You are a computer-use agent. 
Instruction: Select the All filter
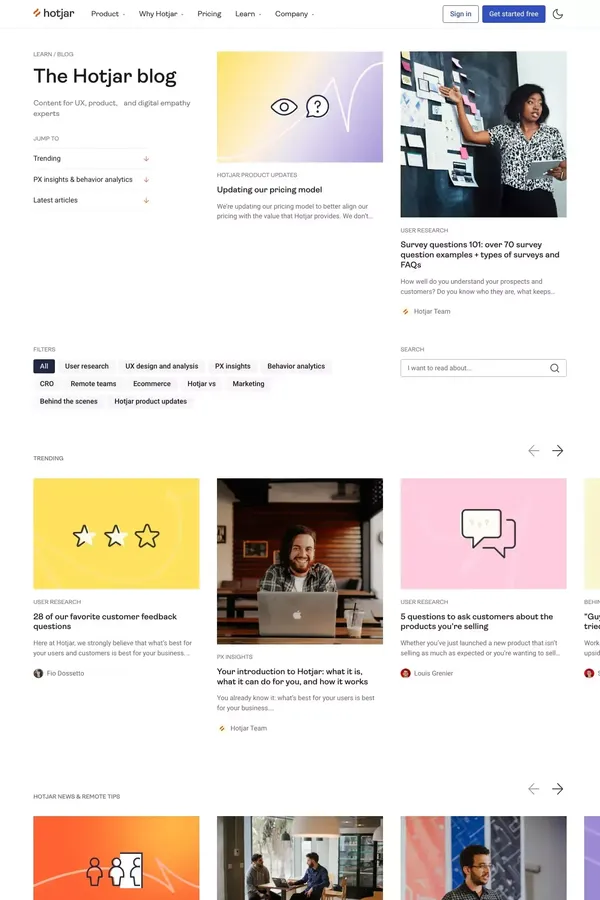44,366
